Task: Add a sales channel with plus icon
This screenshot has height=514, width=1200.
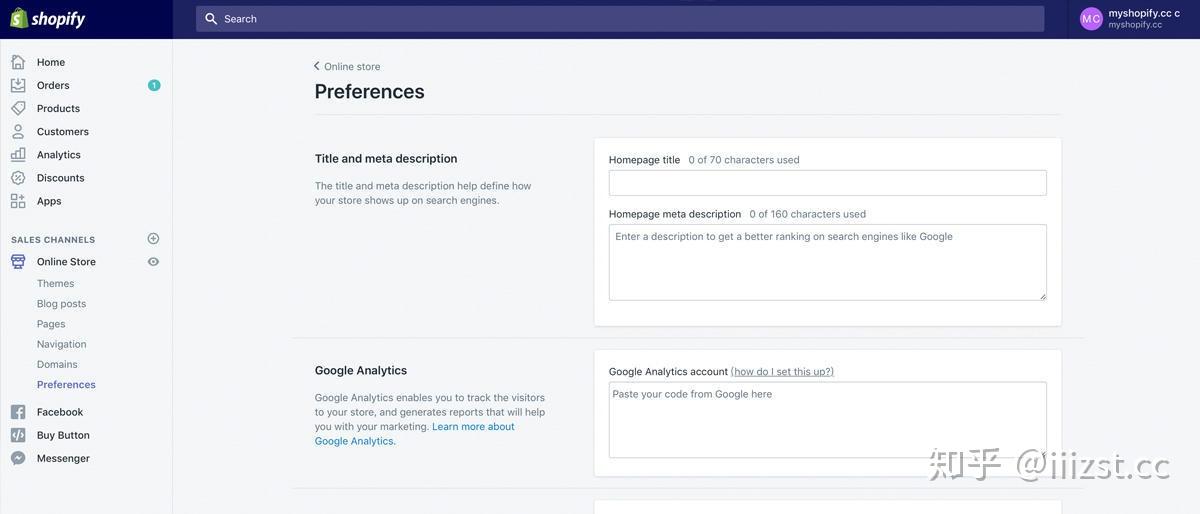Action: pos(153,238)
